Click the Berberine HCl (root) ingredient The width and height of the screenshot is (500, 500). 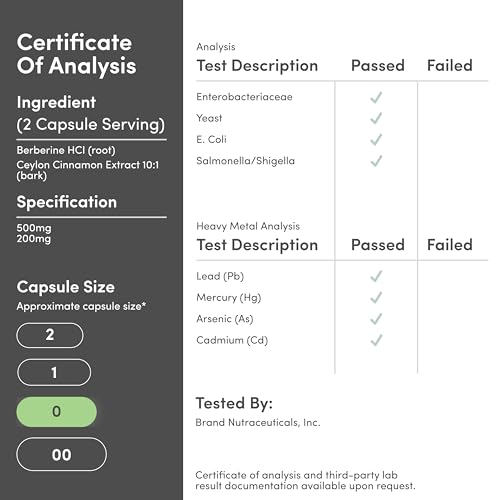point(66,150)
